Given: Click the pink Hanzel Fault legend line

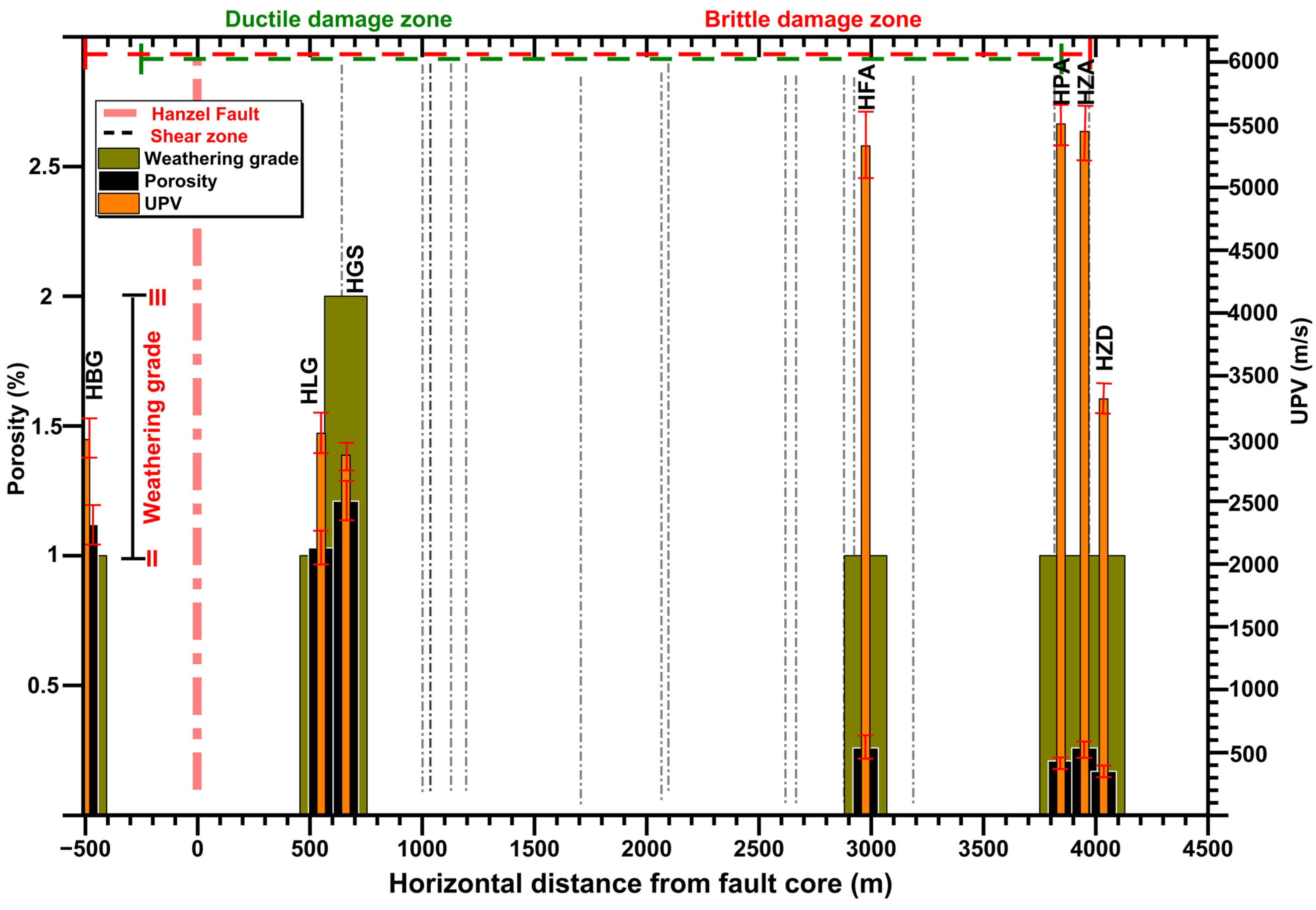Looking at the screenshot, I should tap(120, 114).
